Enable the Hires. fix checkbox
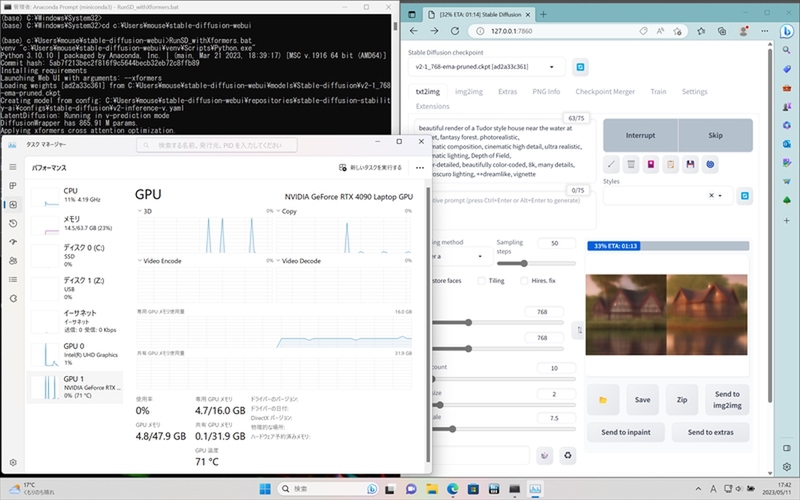This screenshot has width=800, height=500. pyautogui.click(x=524, y=281)
